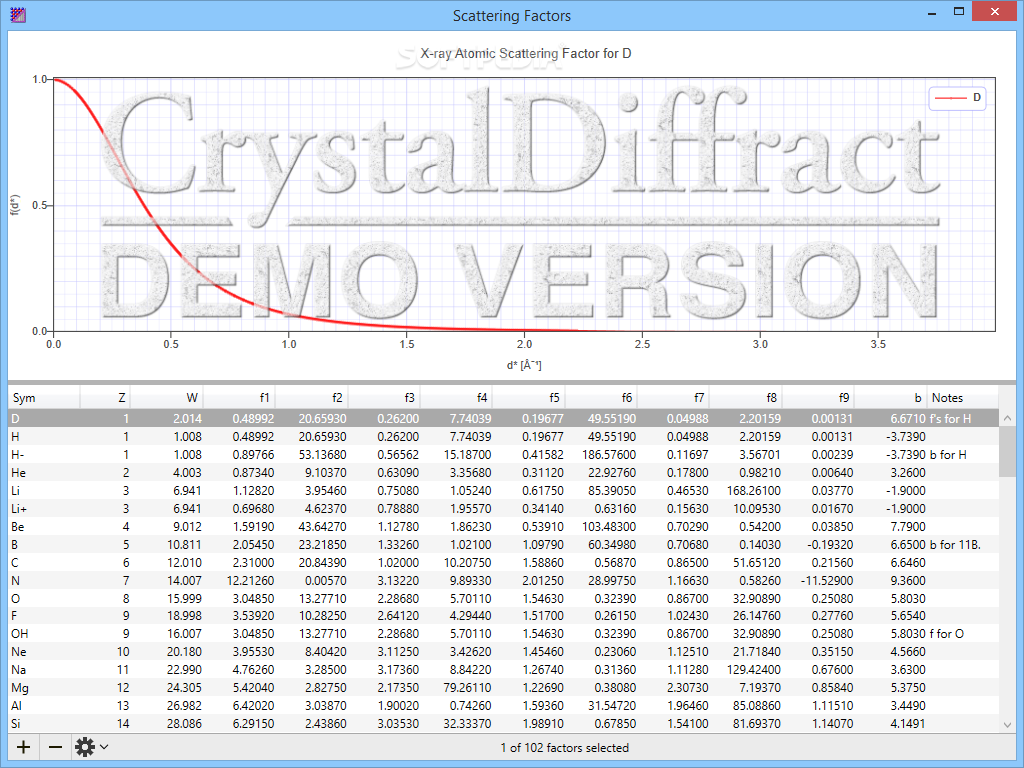This screenshot has height=768, width=1024.
Task: Select the H- row in table
Action: [x=504, y=455]
